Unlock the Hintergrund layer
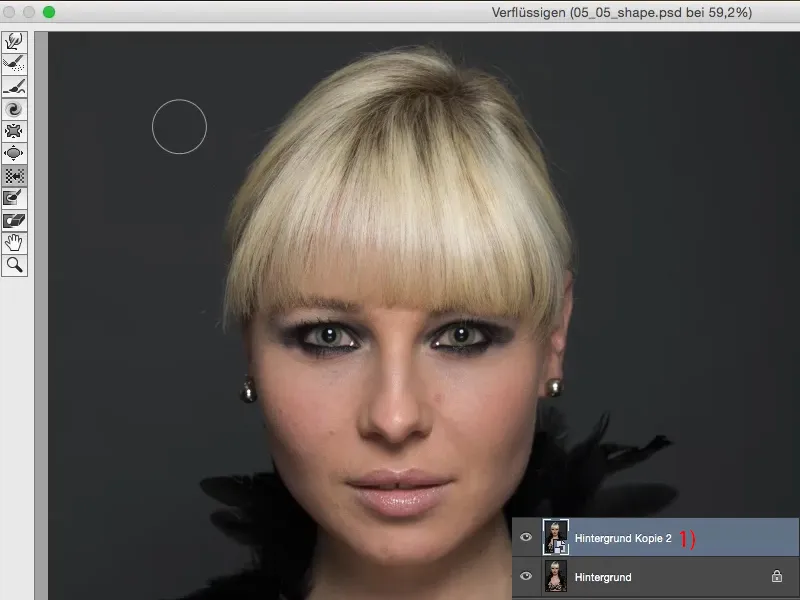Viewport: 800px width, 600px height. [777, 577]
